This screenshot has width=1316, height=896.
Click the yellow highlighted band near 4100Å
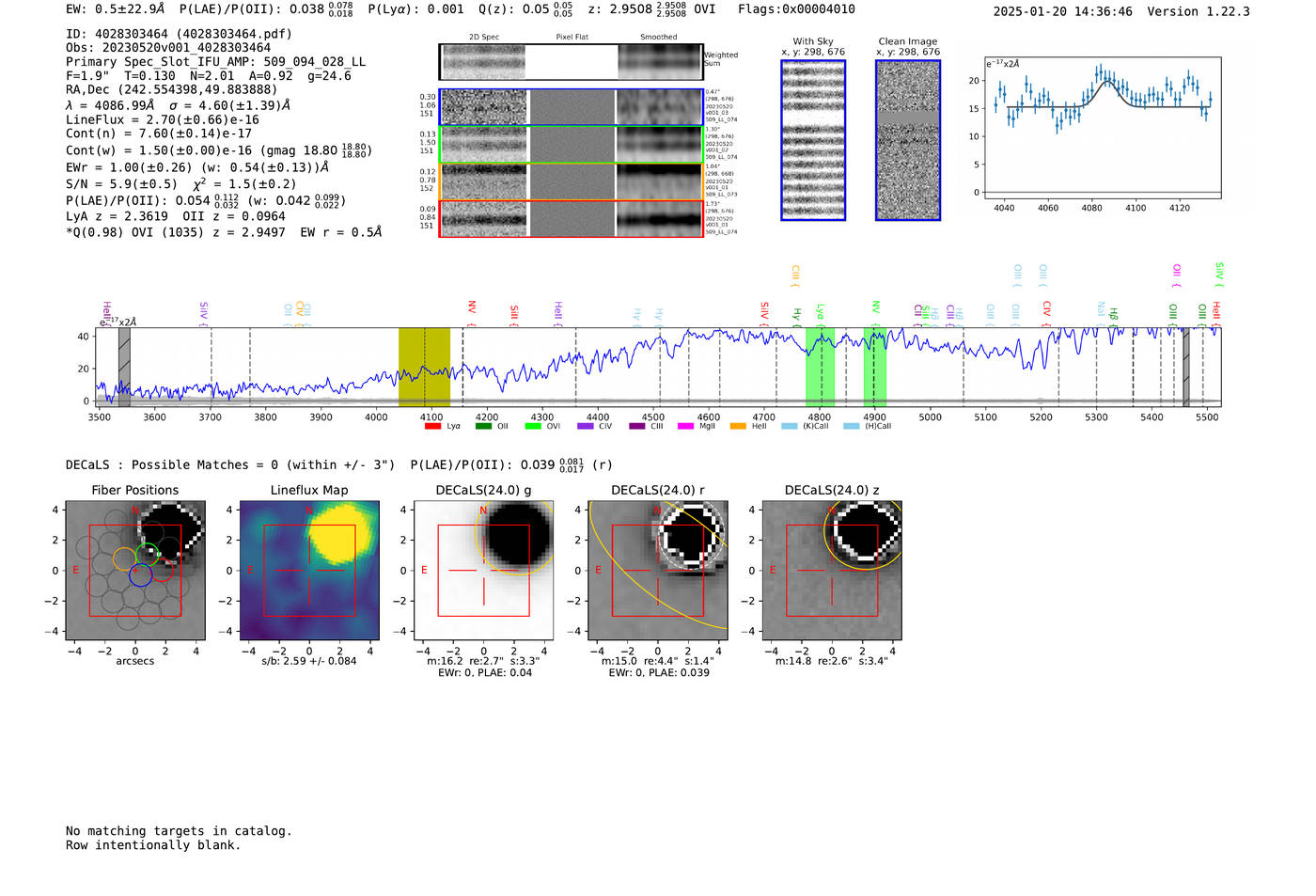coord(424,367)
